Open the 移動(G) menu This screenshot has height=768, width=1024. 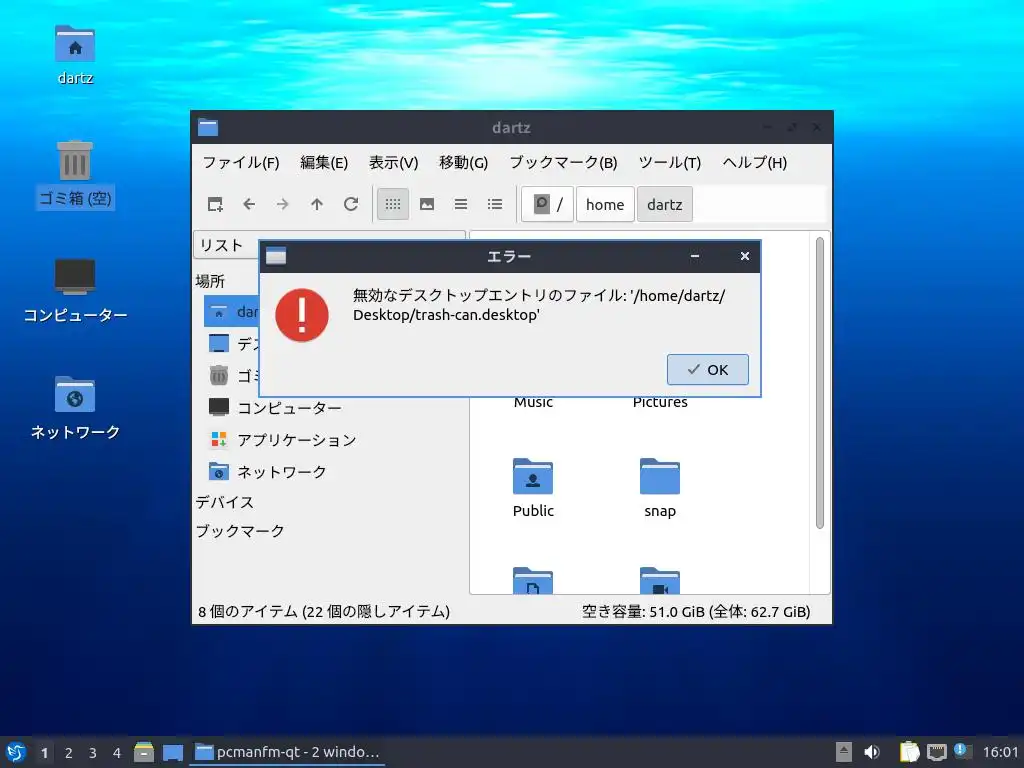[x=464, y=163]
